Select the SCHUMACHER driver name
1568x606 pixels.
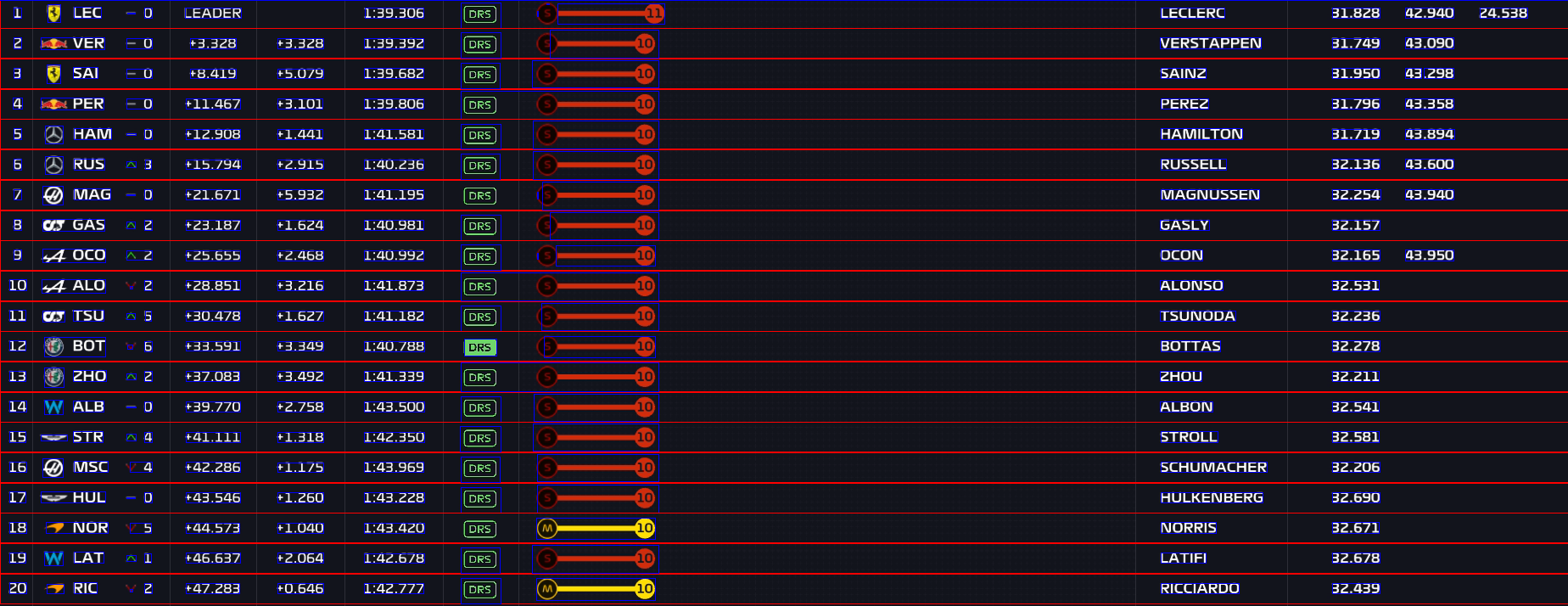point(1213,468)
